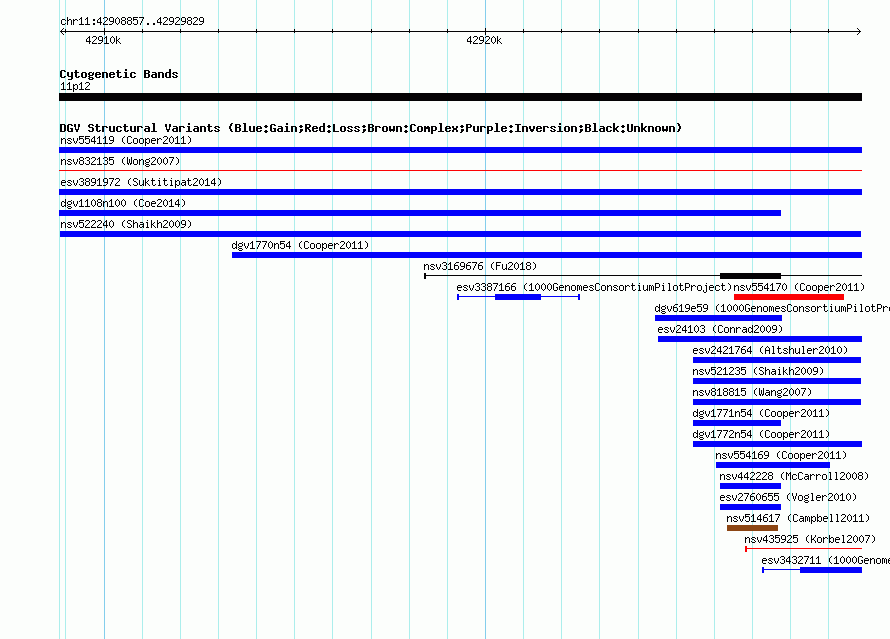Open esv2421764 (Altshuler2010) label
The height and width of the screenshot is (639, 890).
pyautogui.click(x=770, y=350)
